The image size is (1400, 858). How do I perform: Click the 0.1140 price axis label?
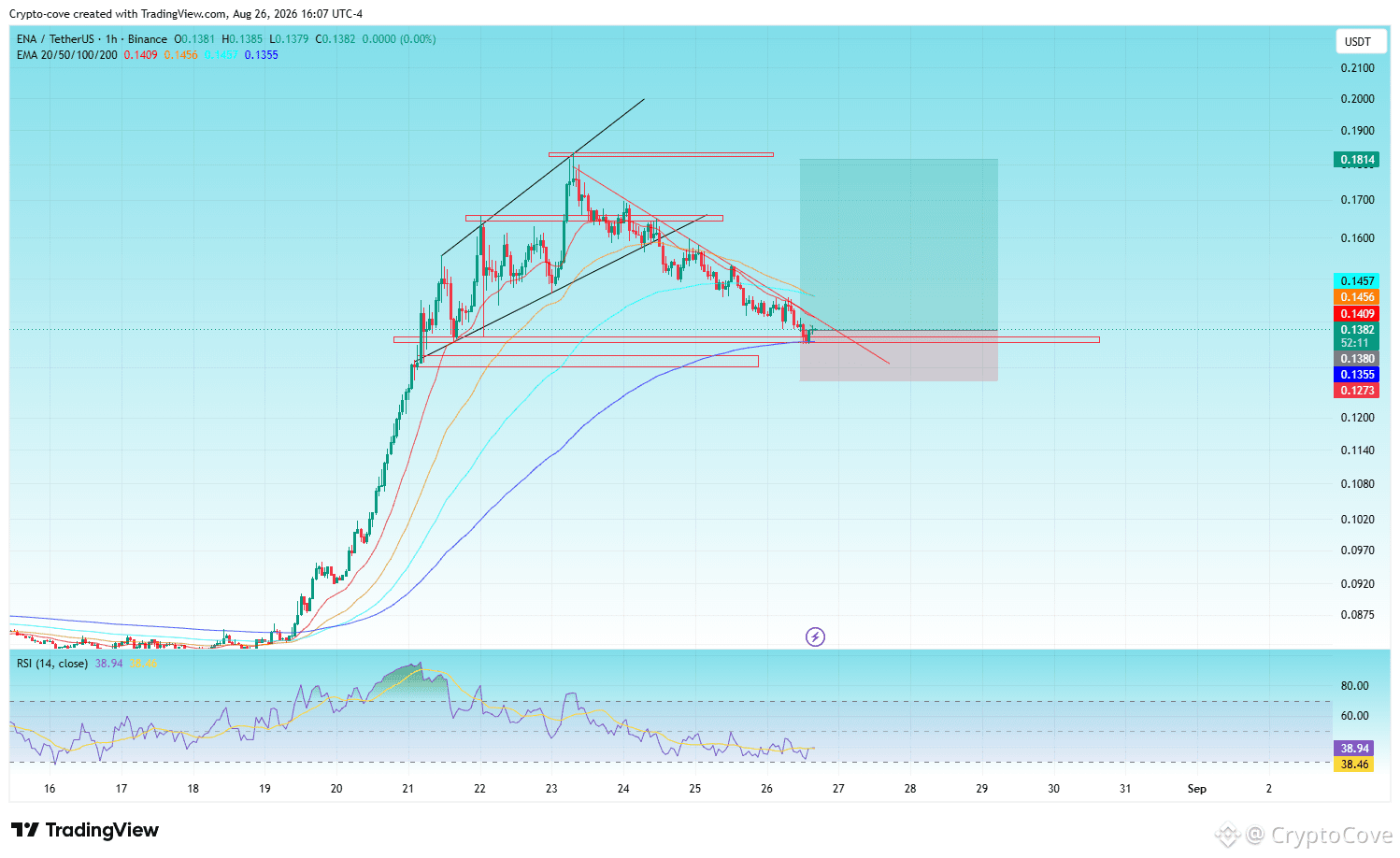[x=1357, y=450]
